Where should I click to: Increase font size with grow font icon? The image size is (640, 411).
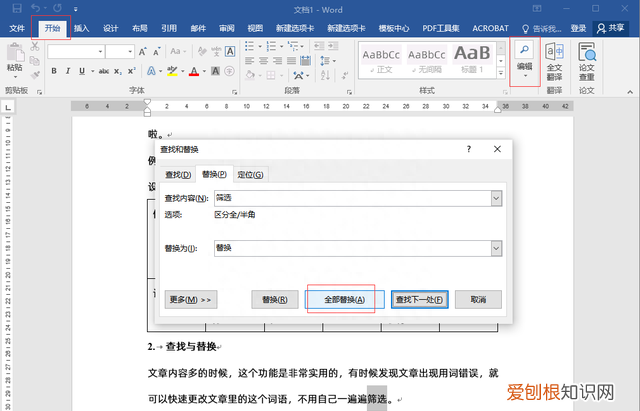pyautogui.click(x=142, y=51)
